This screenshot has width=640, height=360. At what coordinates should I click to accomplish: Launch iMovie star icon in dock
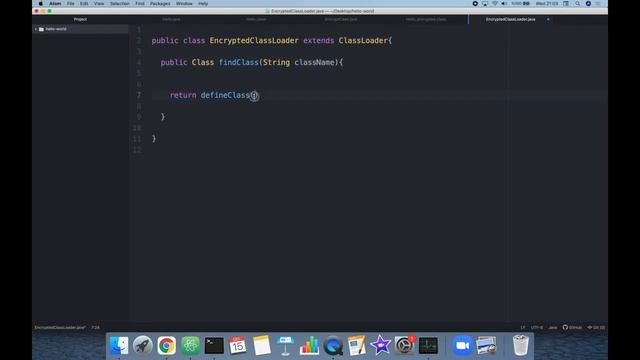click(x=380, y=346)
